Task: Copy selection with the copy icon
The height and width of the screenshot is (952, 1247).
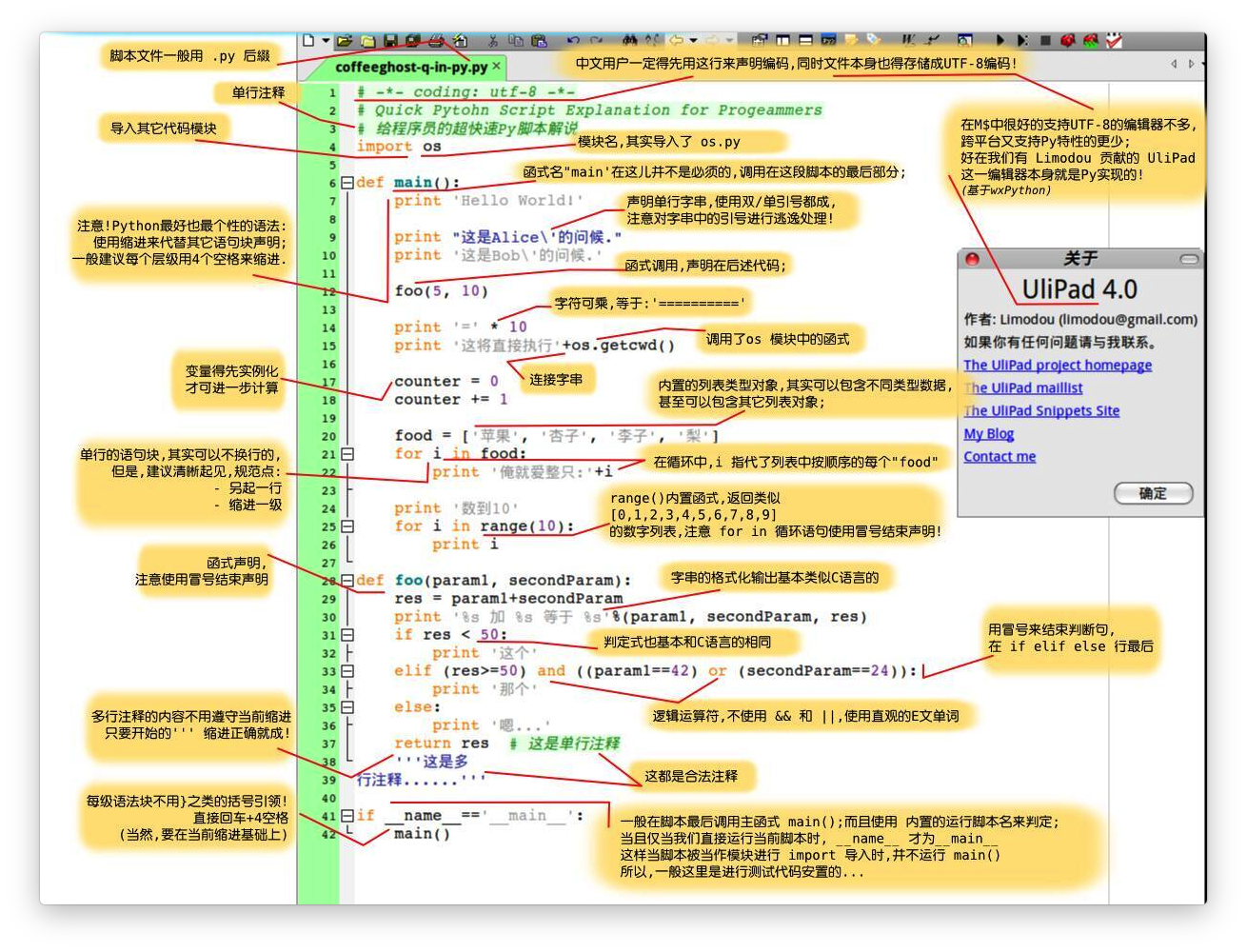Action: point(516,41)
